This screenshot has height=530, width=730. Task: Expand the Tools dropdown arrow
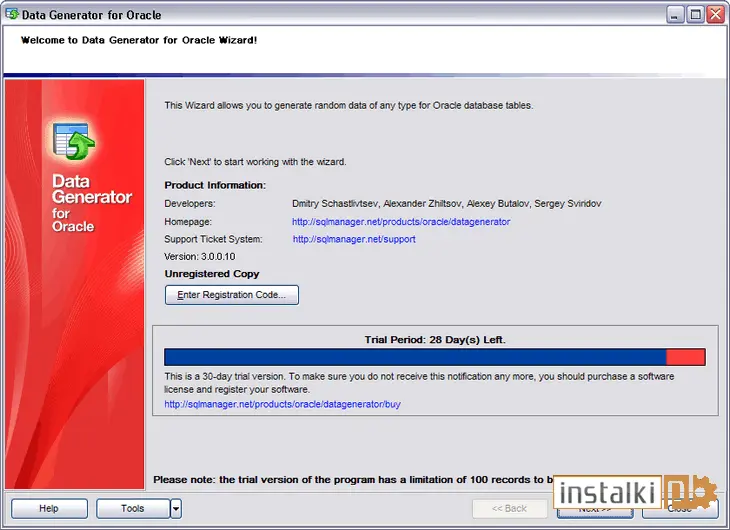pyautogui.click(x=176, y=508)
